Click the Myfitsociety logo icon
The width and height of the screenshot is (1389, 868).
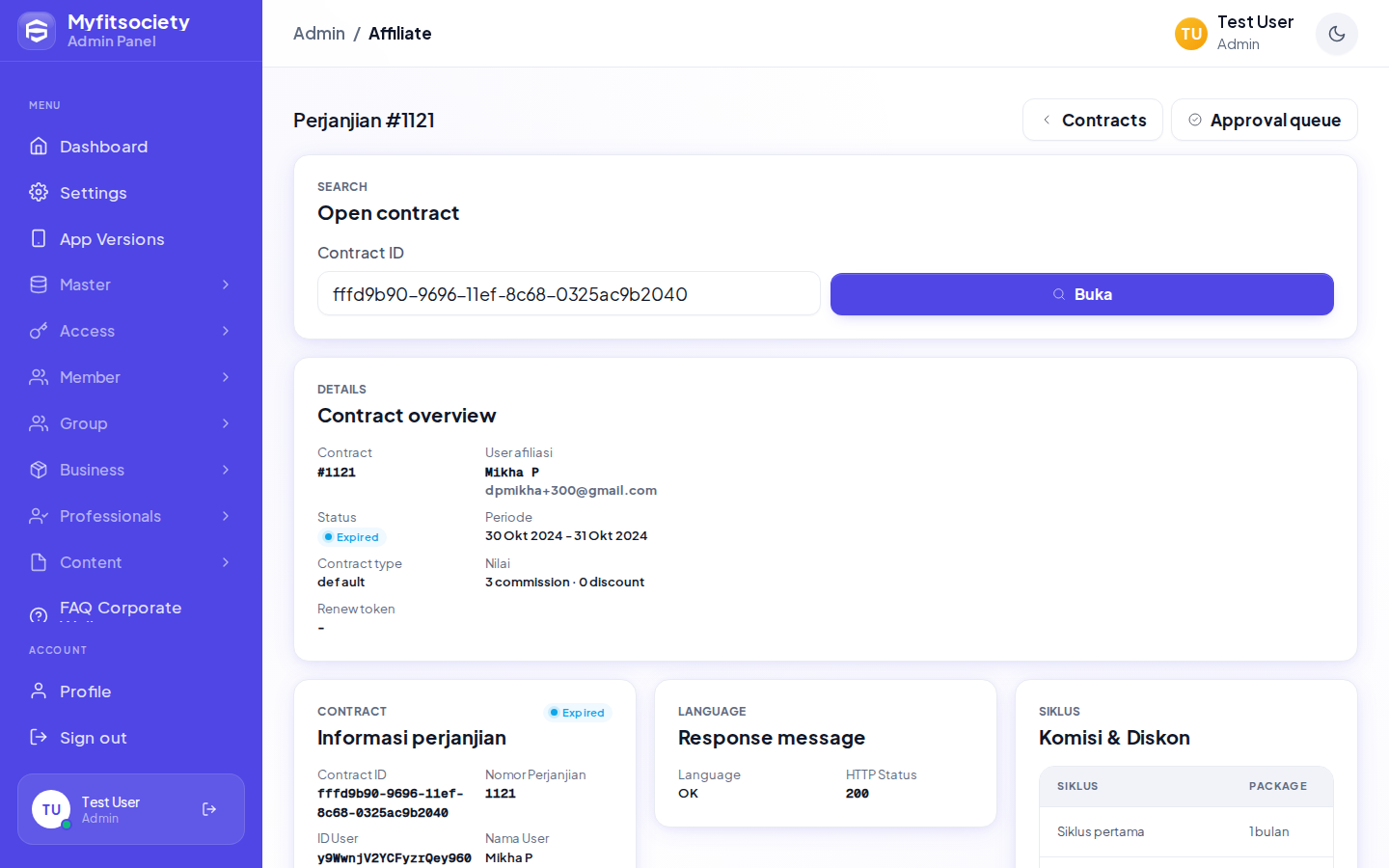[x=37, y=31]
